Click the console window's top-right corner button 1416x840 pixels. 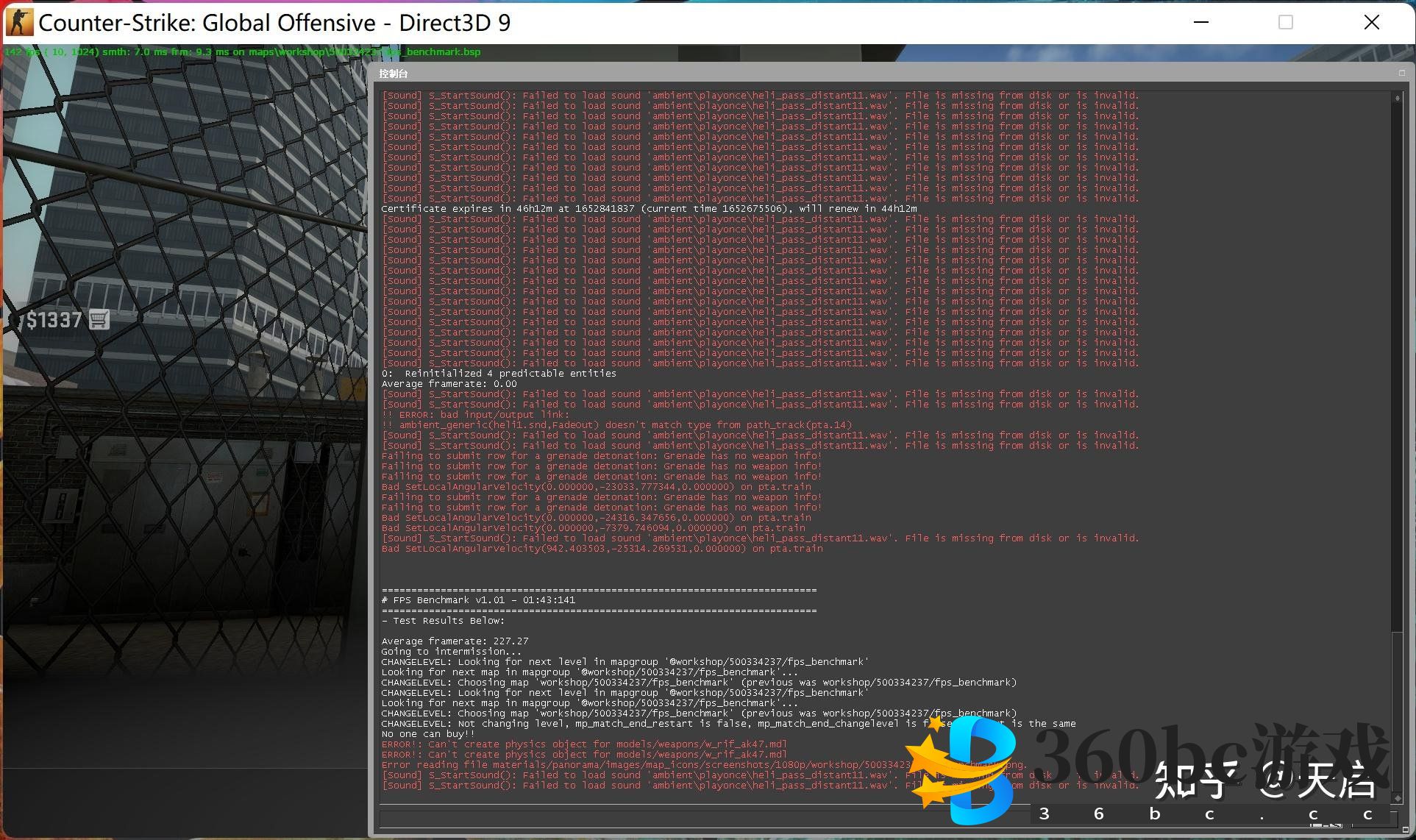[1401, 73]
